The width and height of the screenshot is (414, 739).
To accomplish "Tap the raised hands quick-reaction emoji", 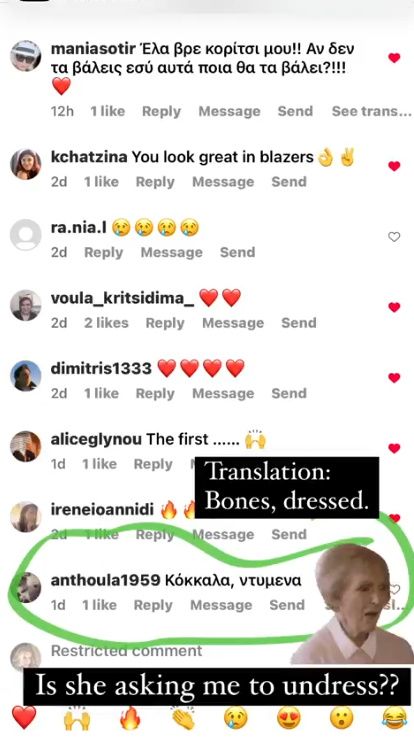I will tap(77, 717).
